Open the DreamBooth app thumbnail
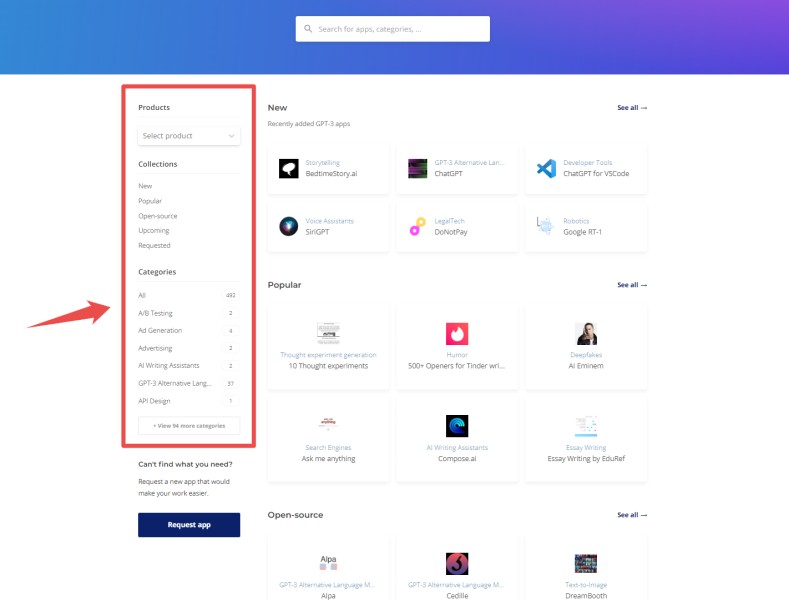The height and width of the screenshot is (600, 789). coord(586,564)
